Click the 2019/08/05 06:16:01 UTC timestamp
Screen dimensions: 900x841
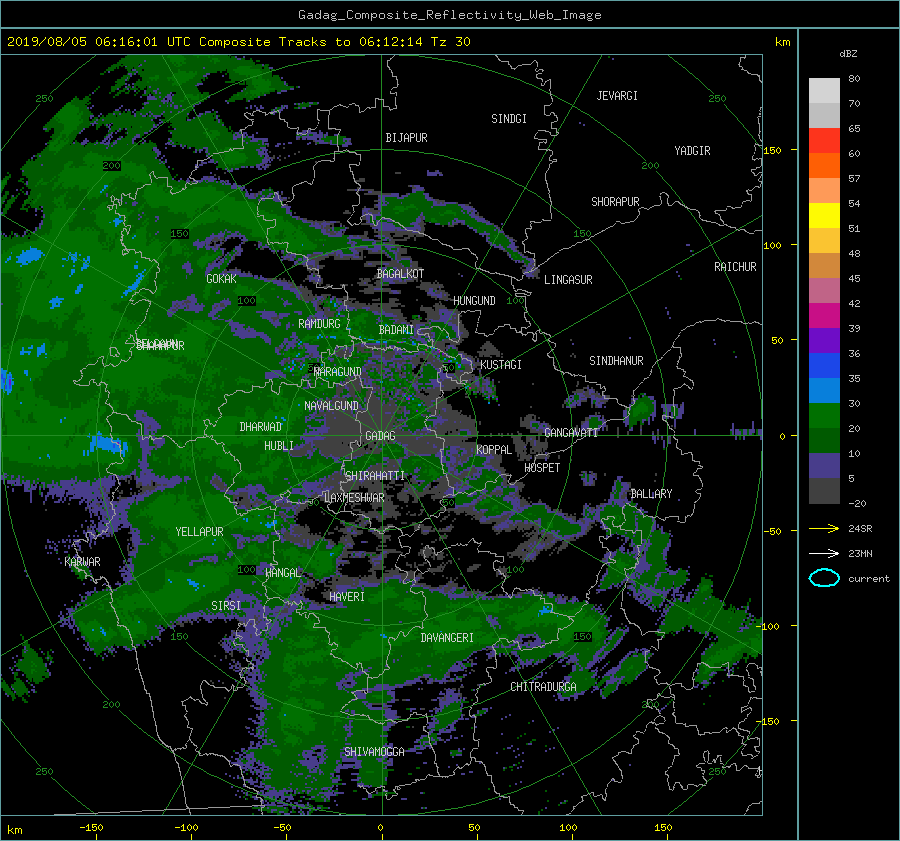(x=98, y=42)
